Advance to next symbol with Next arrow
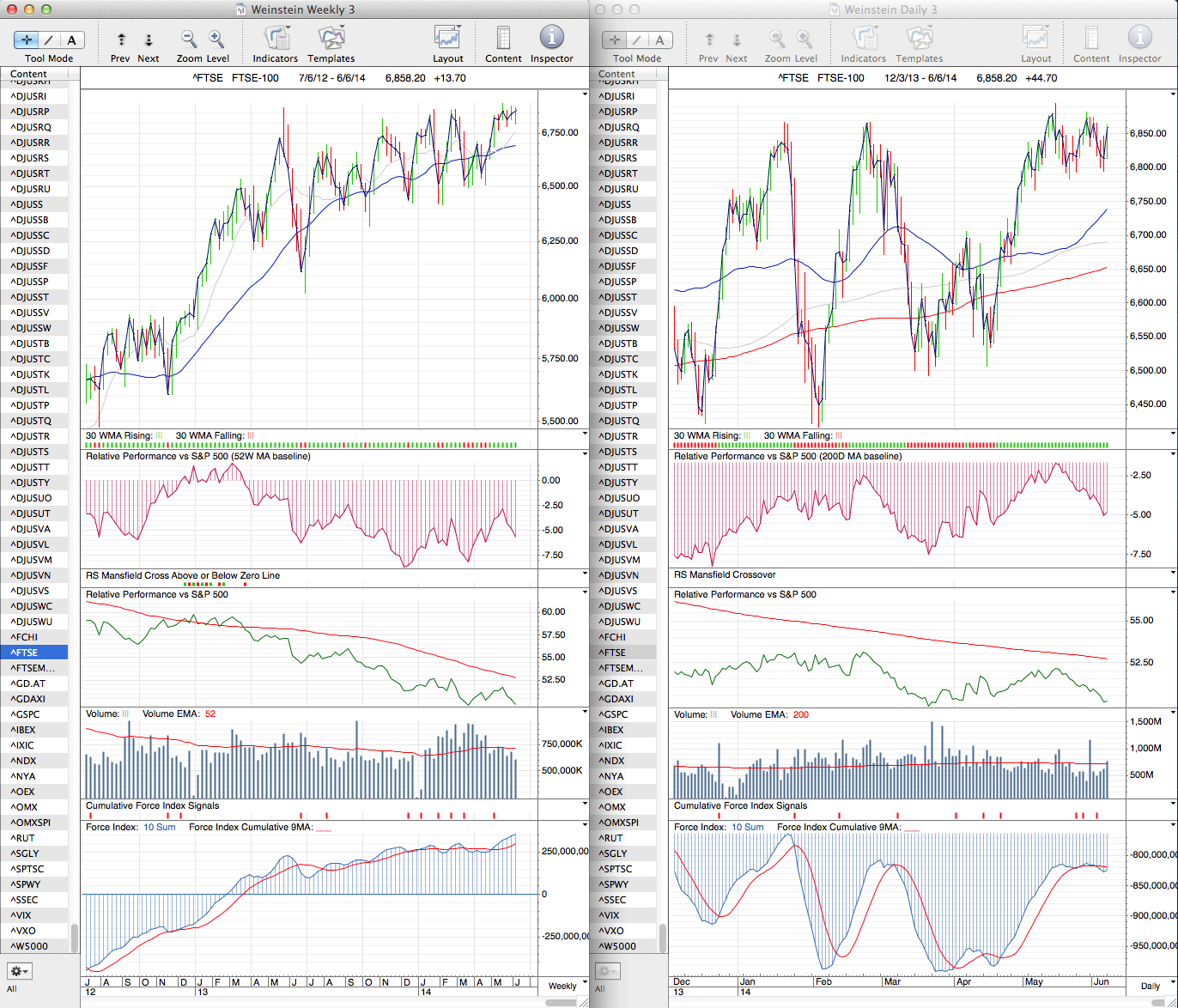The height and width of the screenshot is (1008, 1178). (x=149, y=39)
